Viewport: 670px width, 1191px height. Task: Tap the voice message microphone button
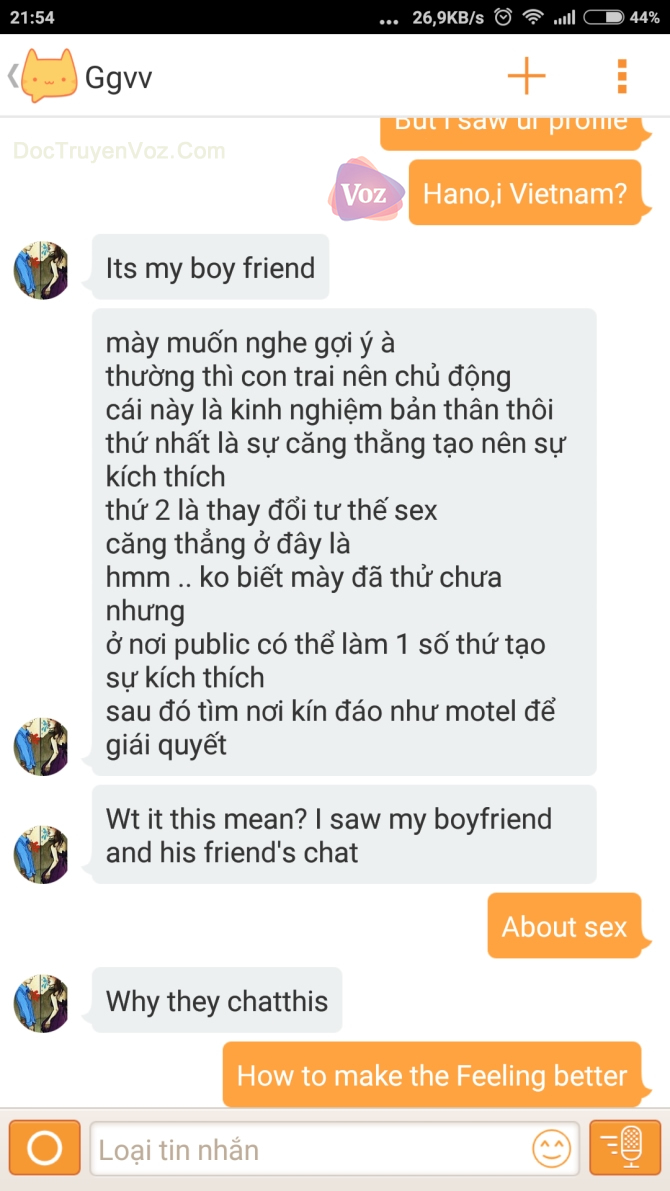pos(625,1148)
